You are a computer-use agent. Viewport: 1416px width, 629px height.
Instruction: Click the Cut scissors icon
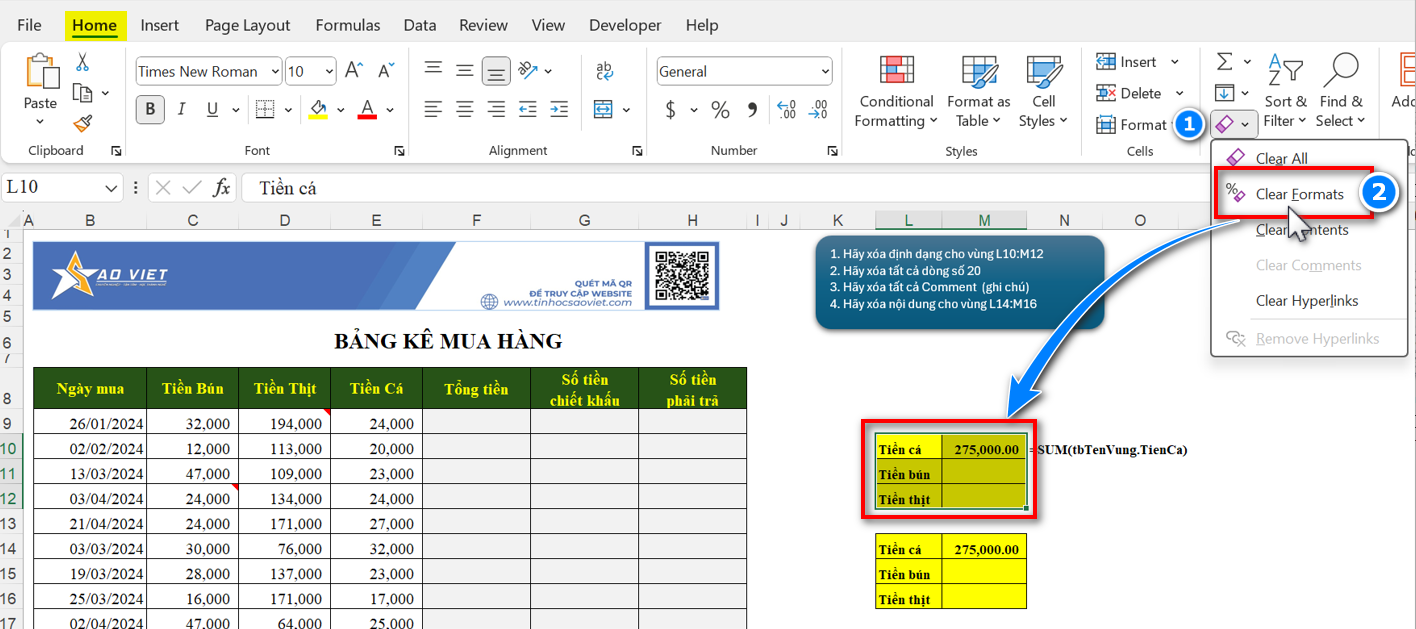coord(82,62)
